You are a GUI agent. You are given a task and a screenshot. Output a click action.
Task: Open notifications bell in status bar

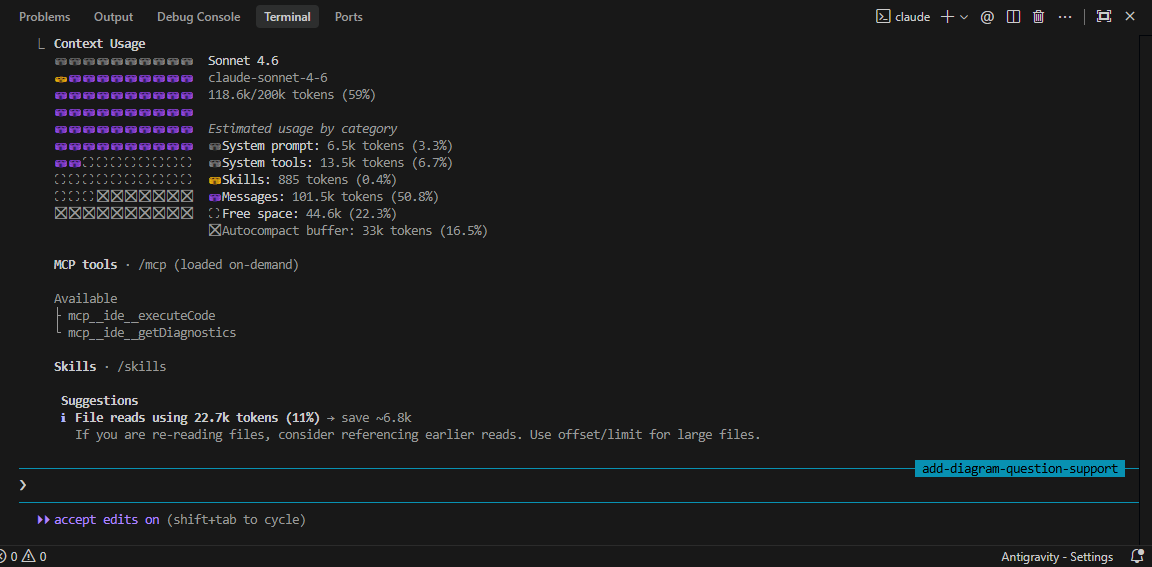1137,557
